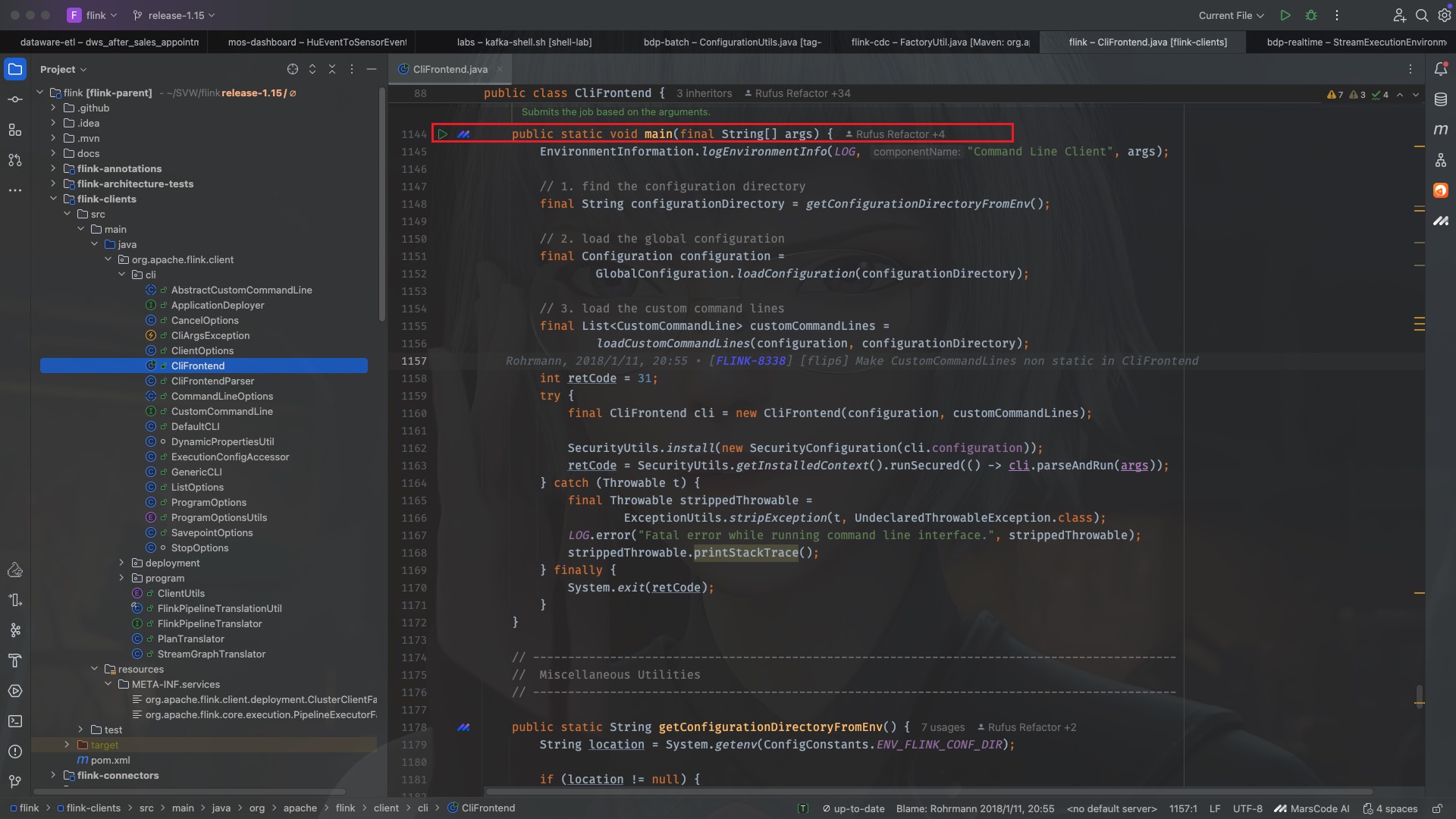This screenshot has height=819, width=1456.
Task: Click 1157:1 caret position widget
Action: [1182, 808]
